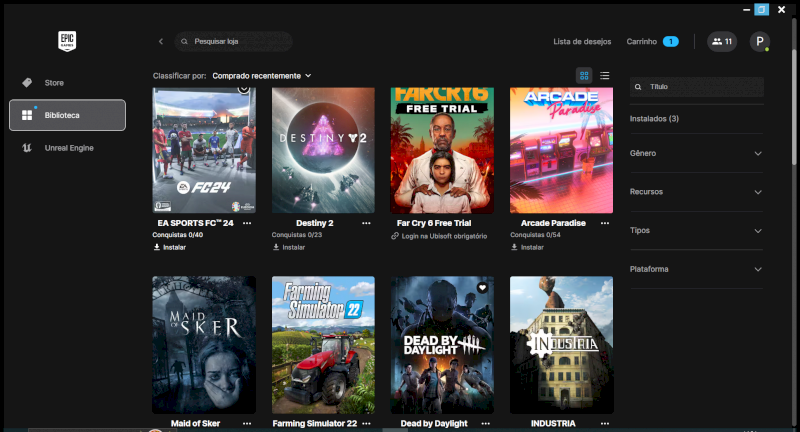Viewport: 800px width, 432px height.
Task: Click the link icon under Far Cry 6
Action: pos(395,236)
